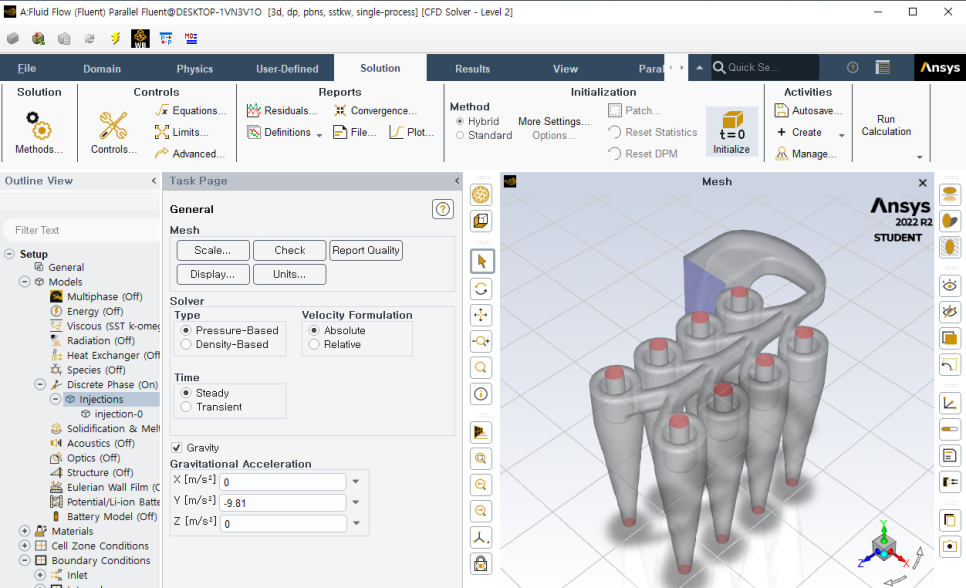966x588 pixels.
Task: Open the File menu tab
Action: tap(26, 68)
